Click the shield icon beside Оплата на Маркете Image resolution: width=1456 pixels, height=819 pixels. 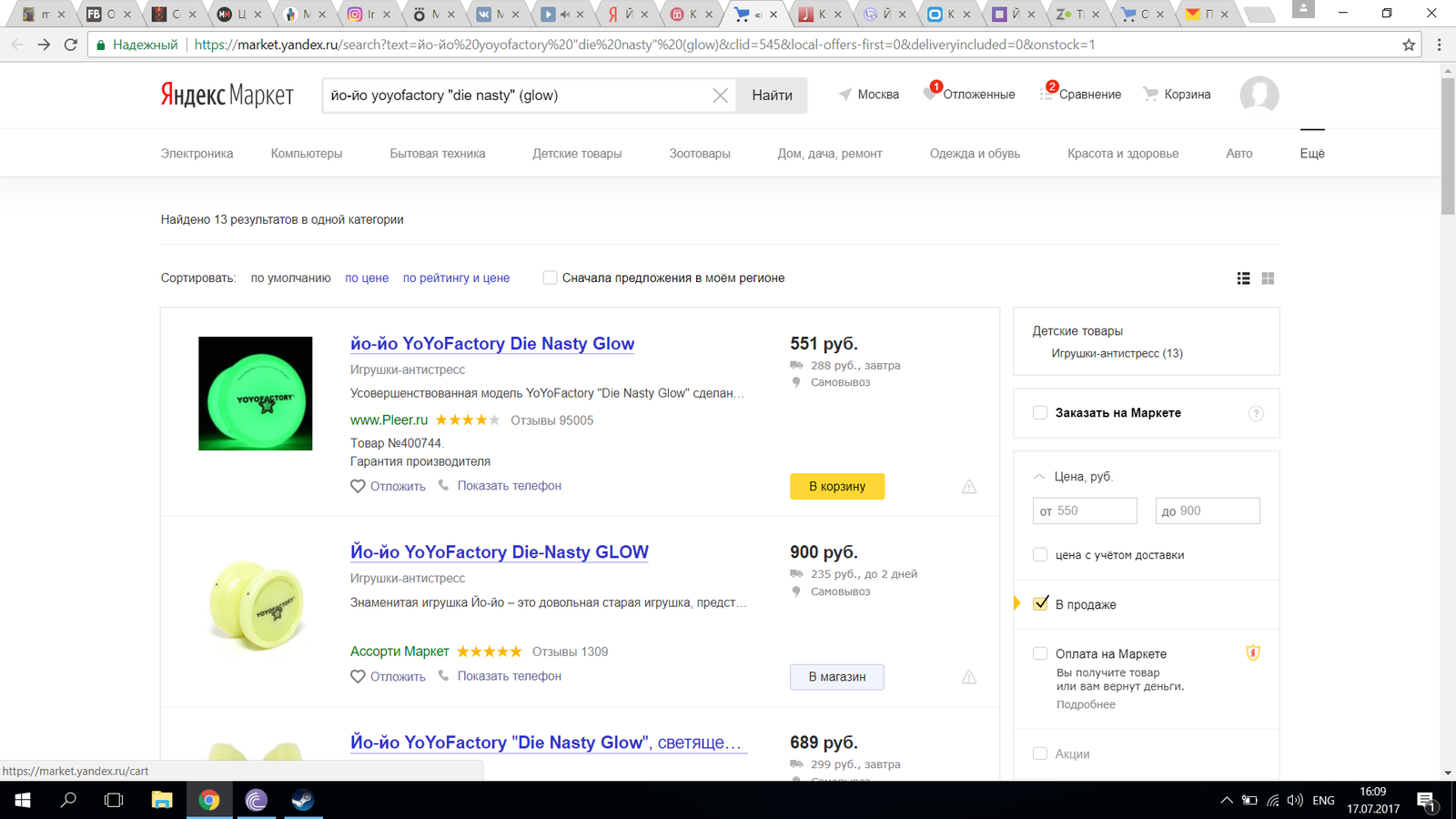[x=1253, y=652]
